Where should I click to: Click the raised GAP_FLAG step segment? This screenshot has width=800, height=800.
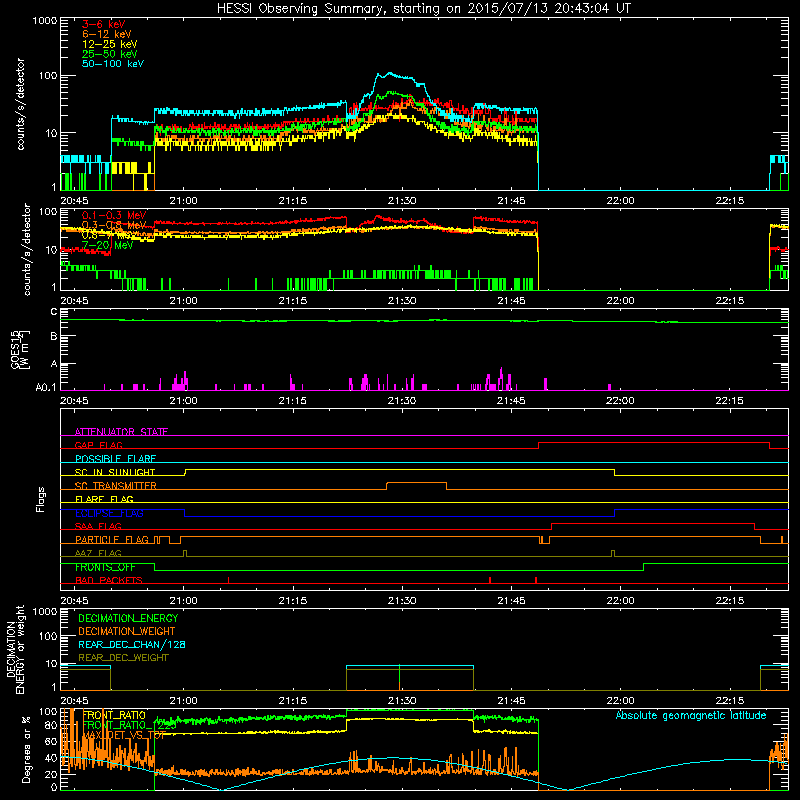tap(654, 442)
